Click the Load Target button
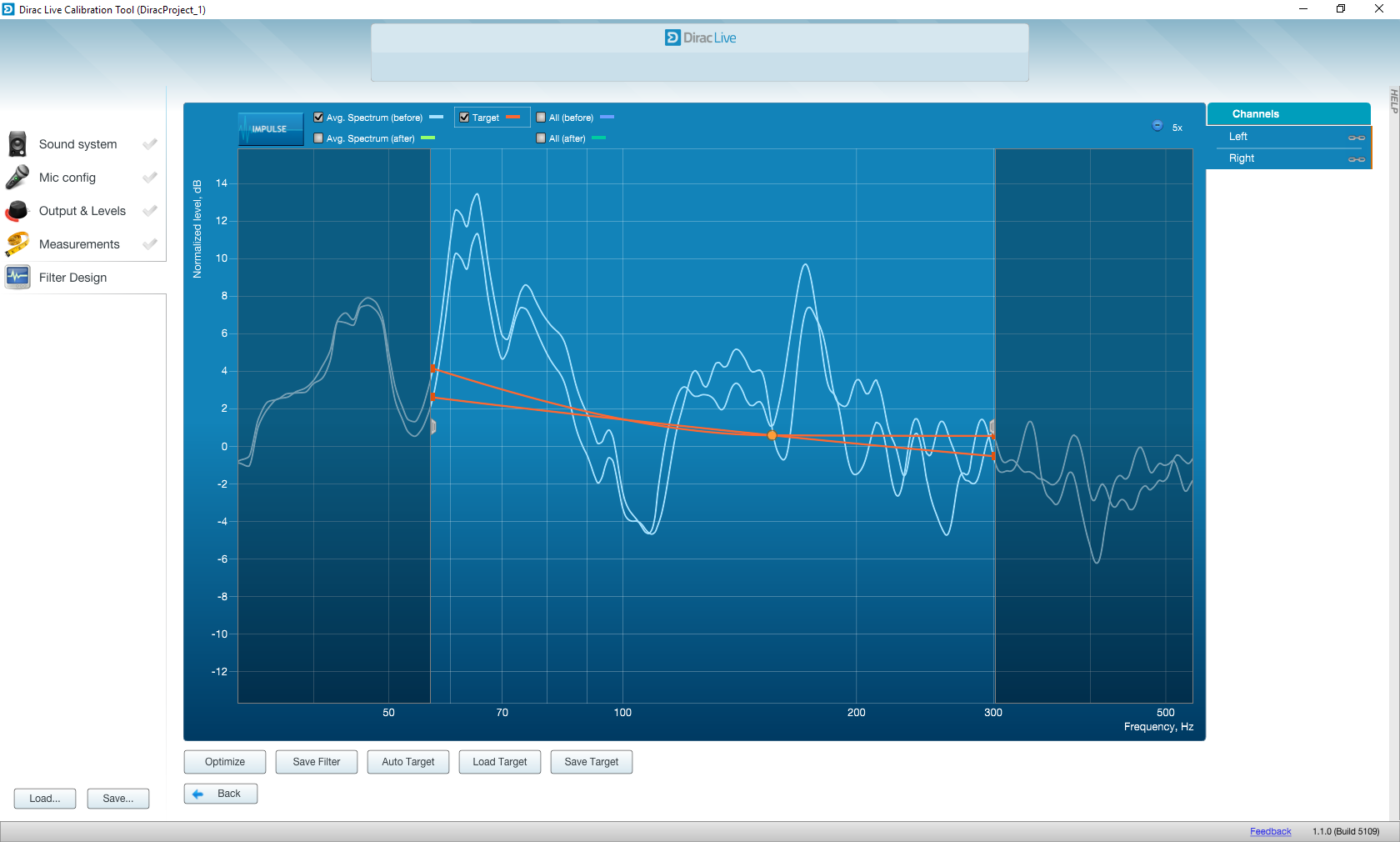 (x=500, y=762)
